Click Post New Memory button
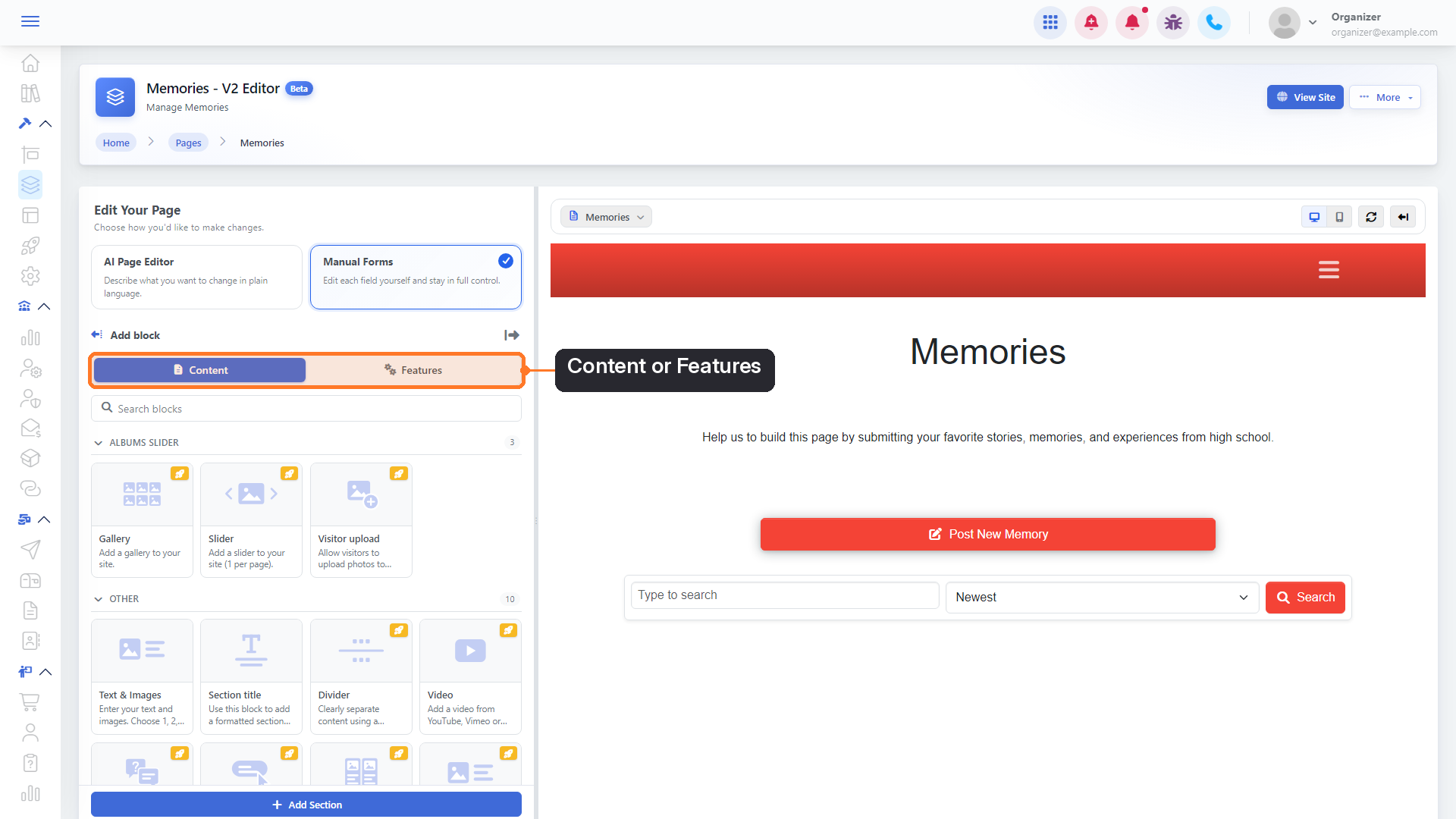This screenshot has height=819, width=1456. click(987, 534)
